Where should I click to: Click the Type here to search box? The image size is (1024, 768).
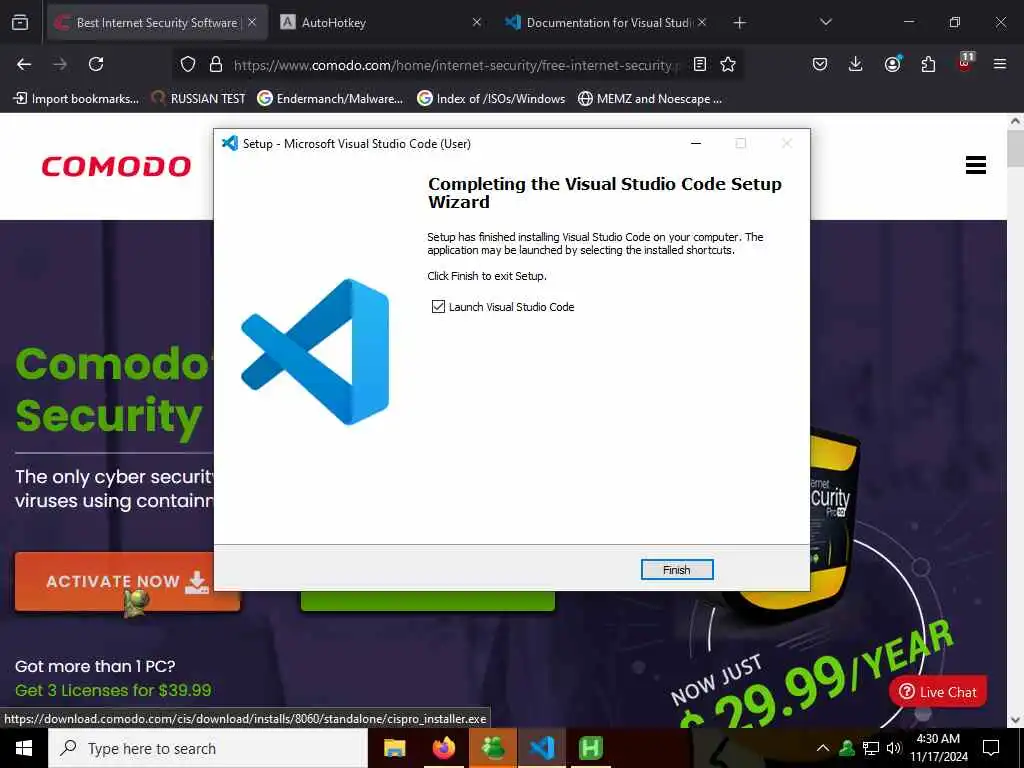pos(208,748)
